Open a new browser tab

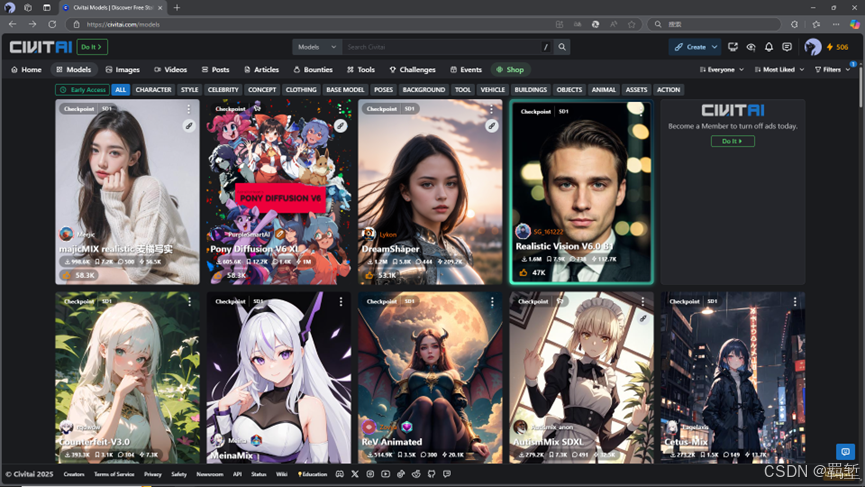coord(177,8)
